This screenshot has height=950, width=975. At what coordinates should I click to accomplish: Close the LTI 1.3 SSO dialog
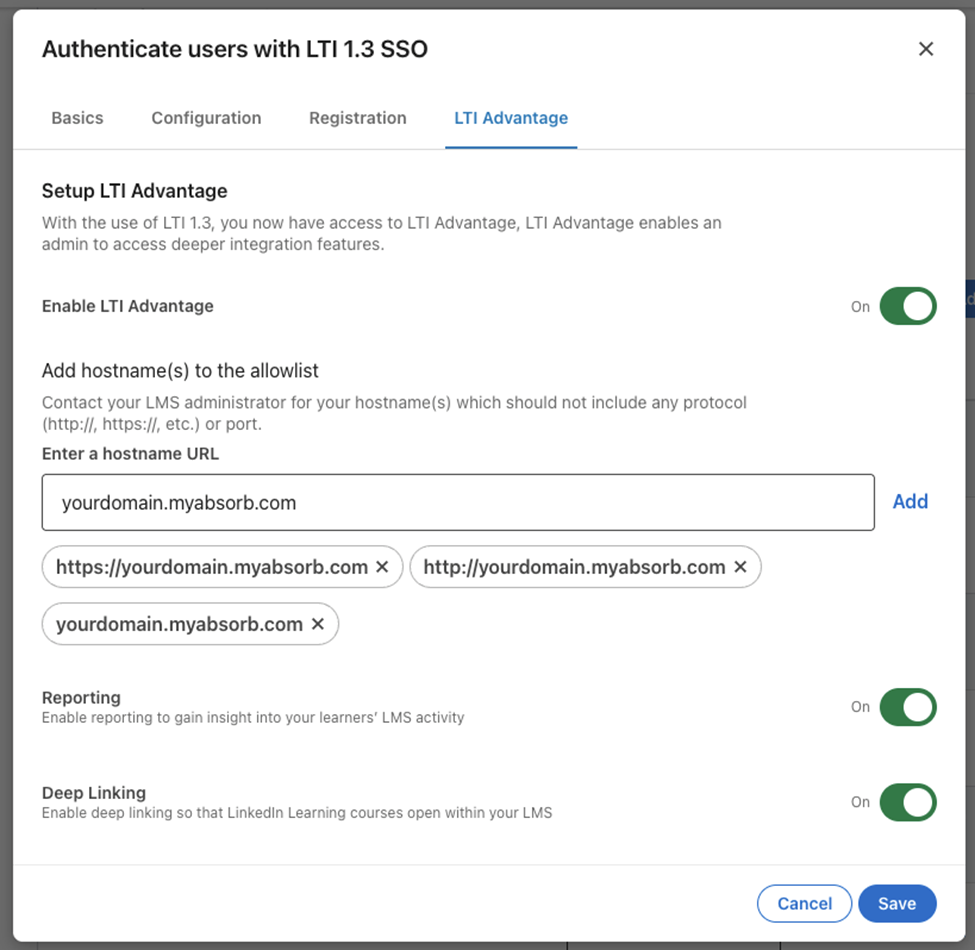click(926, 49)
